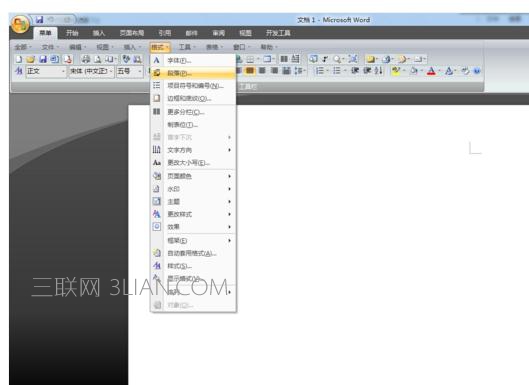Click the Columns toolbar icon
This screenshot has height=385, width=529.
coord(284,59)
